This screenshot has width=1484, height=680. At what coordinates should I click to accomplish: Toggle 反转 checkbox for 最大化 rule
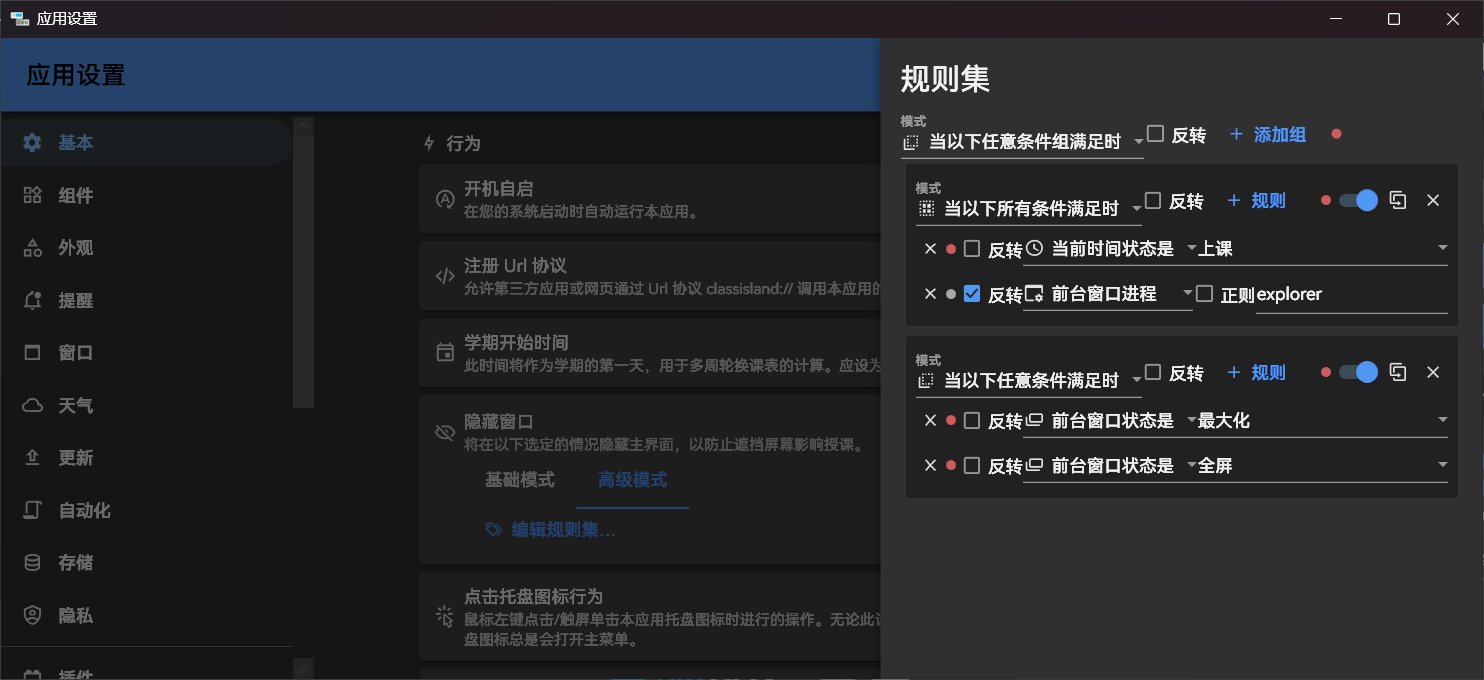coord(972,421)
